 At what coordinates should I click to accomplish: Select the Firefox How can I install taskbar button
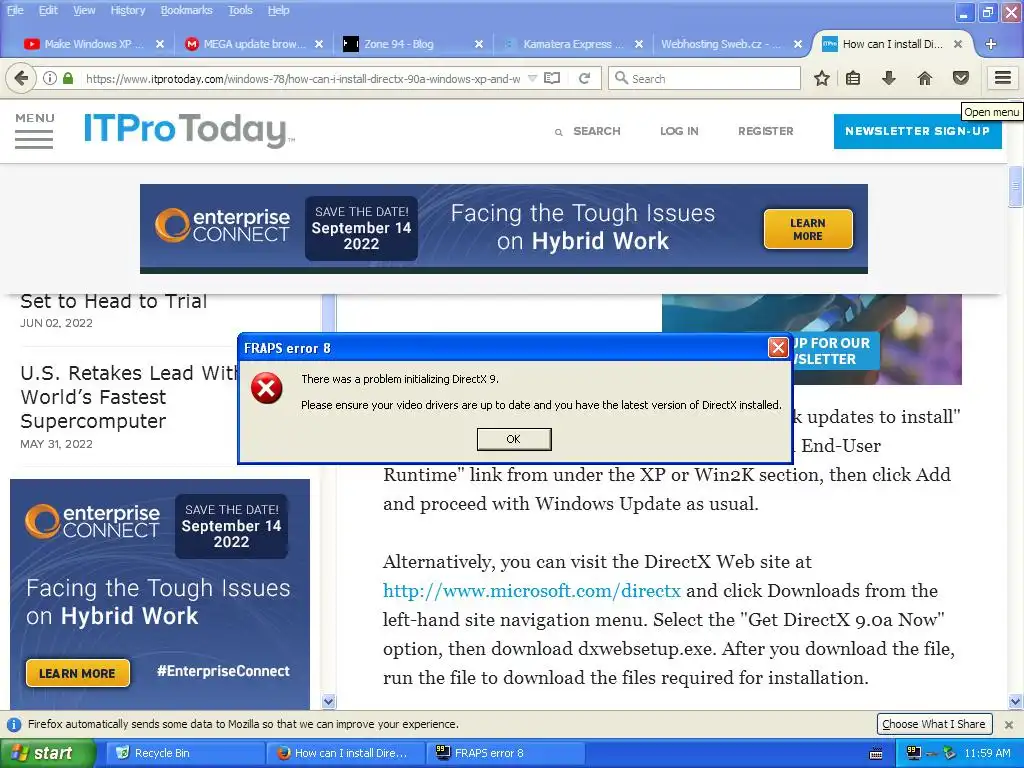tap(345, 753)
